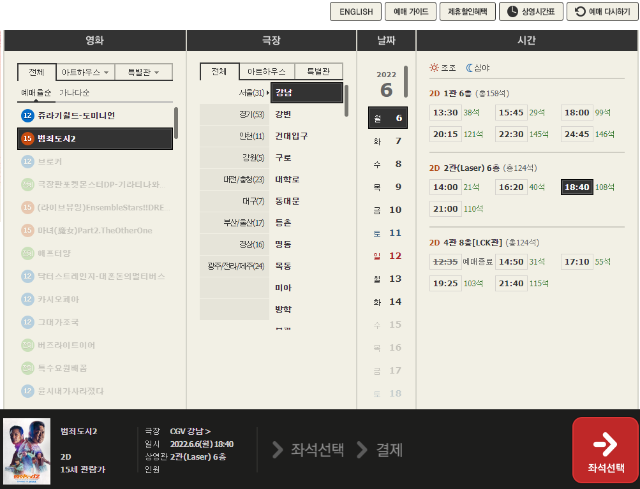Viewport: 640px width, 489px height.
Task: Select the 구로 theater
Action: tap(307, 158)
